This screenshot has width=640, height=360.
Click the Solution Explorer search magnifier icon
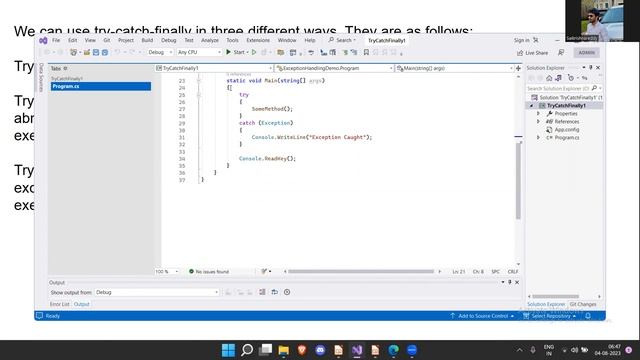point(594,88)
